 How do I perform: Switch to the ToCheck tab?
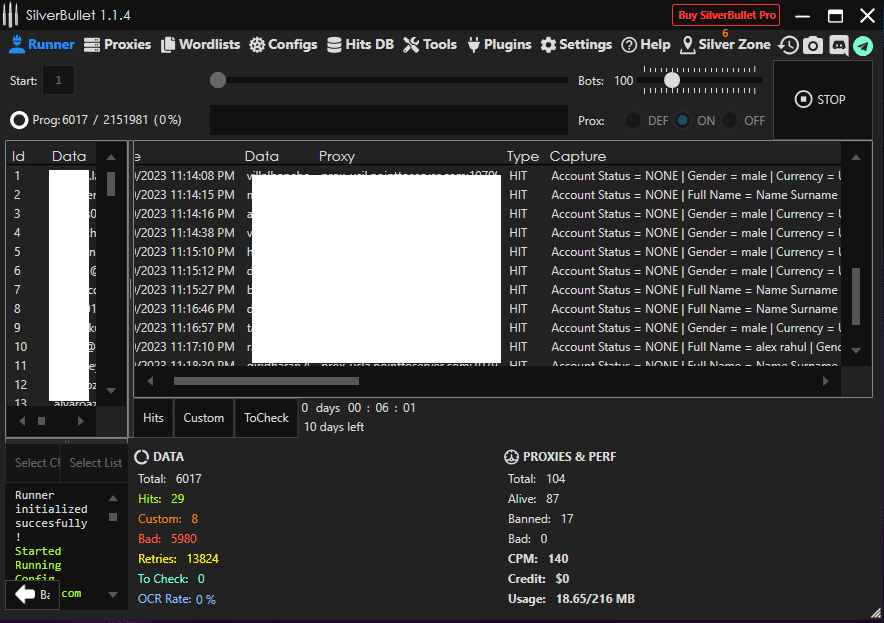click(x=266, y=417)
